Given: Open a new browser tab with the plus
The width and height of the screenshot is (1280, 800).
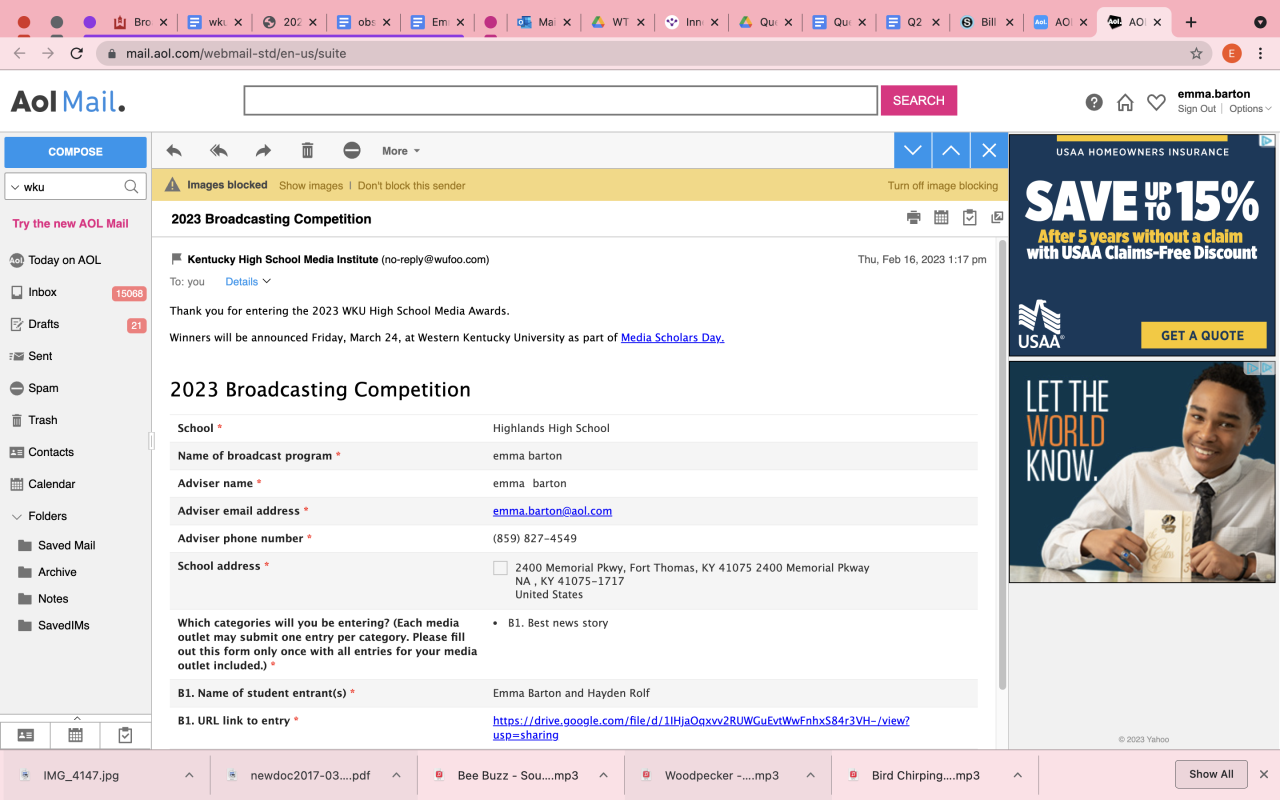Looking at the screenshot, I should pos(1191,22).
